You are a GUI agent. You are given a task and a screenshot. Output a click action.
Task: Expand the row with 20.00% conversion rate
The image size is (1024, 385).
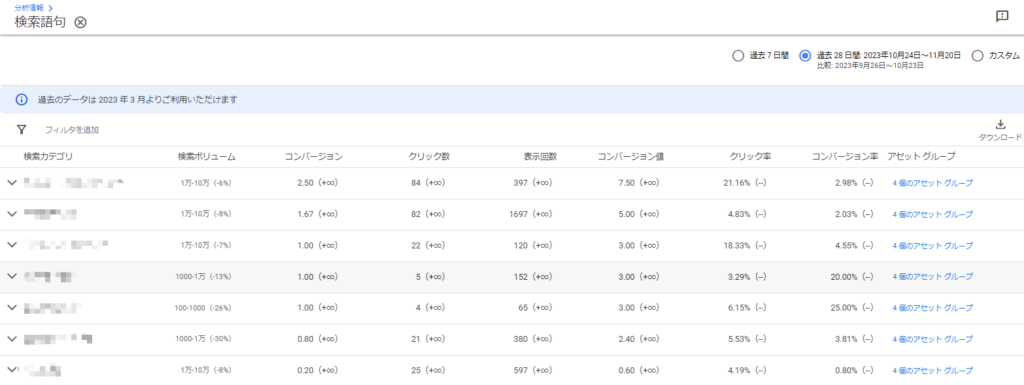pyautogui.click(x=11, y=276)
